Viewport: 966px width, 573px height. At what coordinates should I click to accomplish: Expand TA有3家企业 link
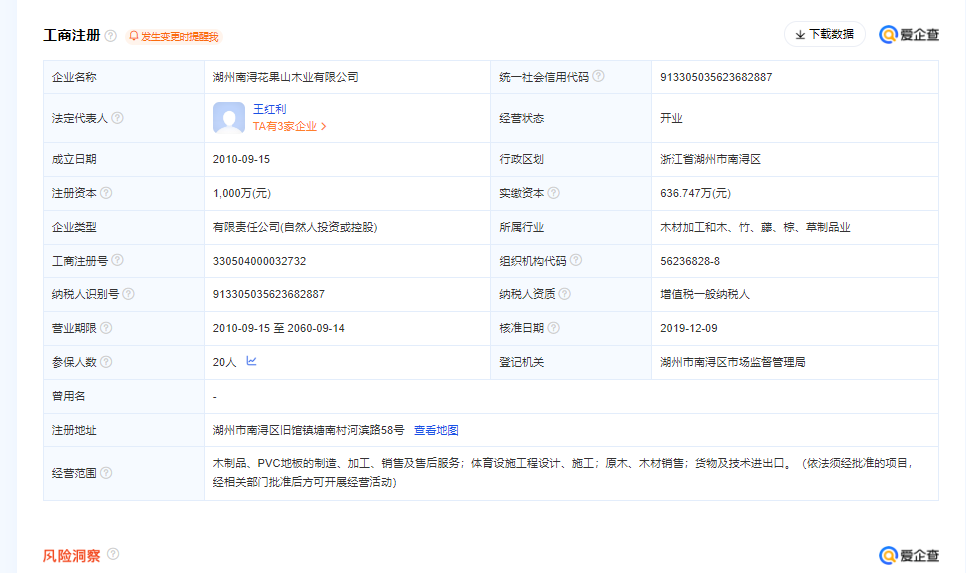click(289, 126)
